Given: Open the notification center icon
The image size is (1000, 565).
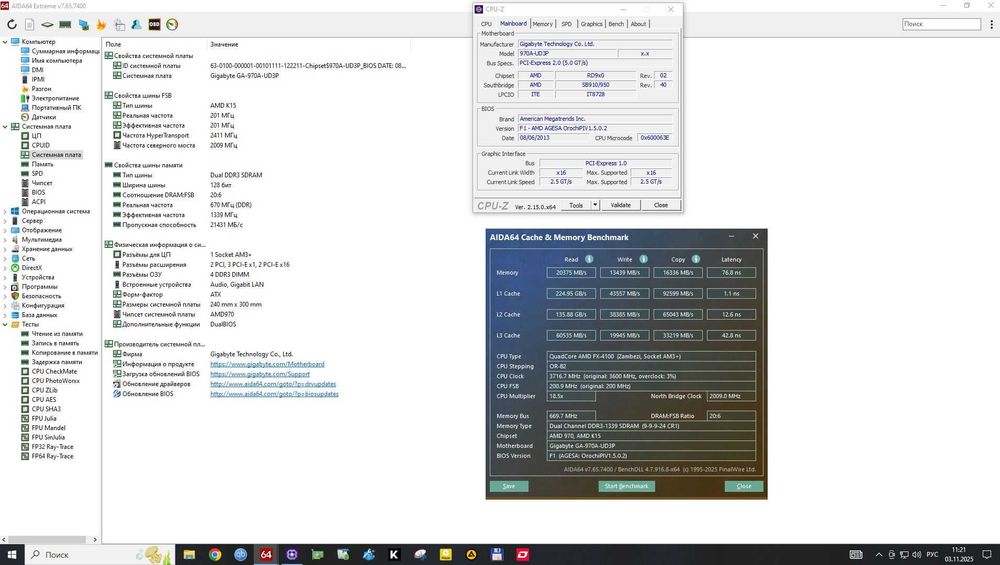Looking at the screenshot, I should pyautogui.click(x=987, y=554).
